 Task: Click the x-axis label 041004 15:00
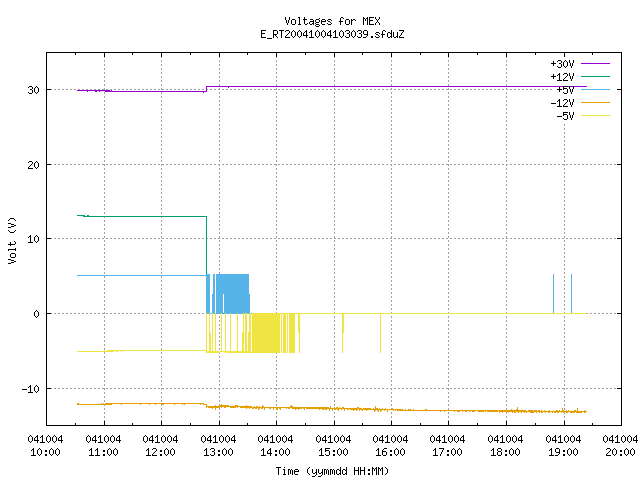pos(333,446)
